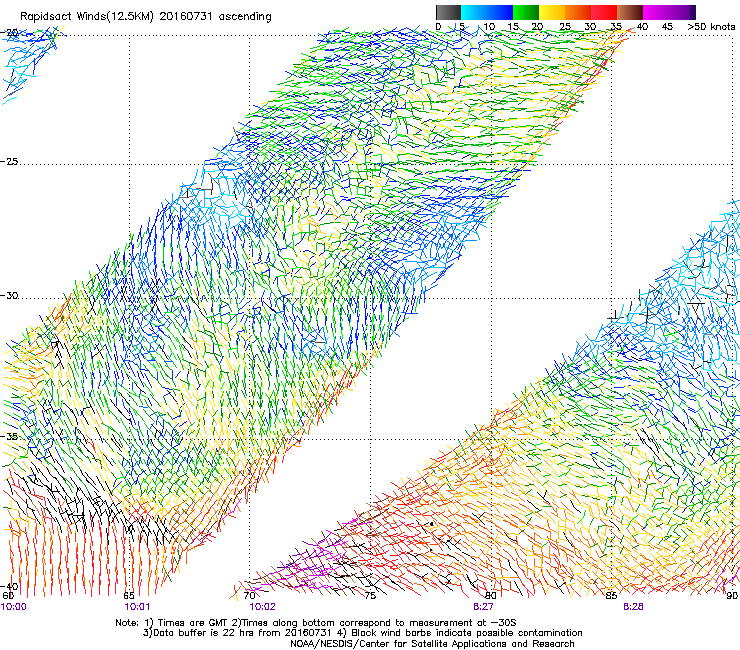Click the 'Times are GMT' note line
Image resolution: width=740 pixels, height=650 pixels.
[316, 623]
